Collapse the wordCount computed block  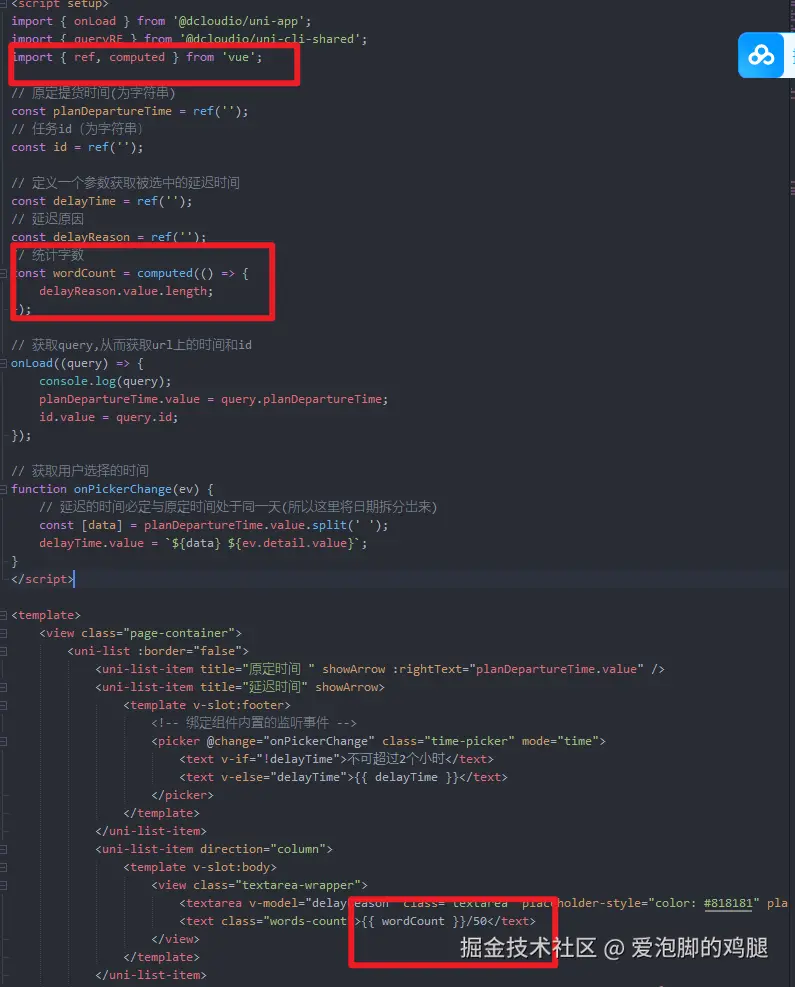click(4, 273)
